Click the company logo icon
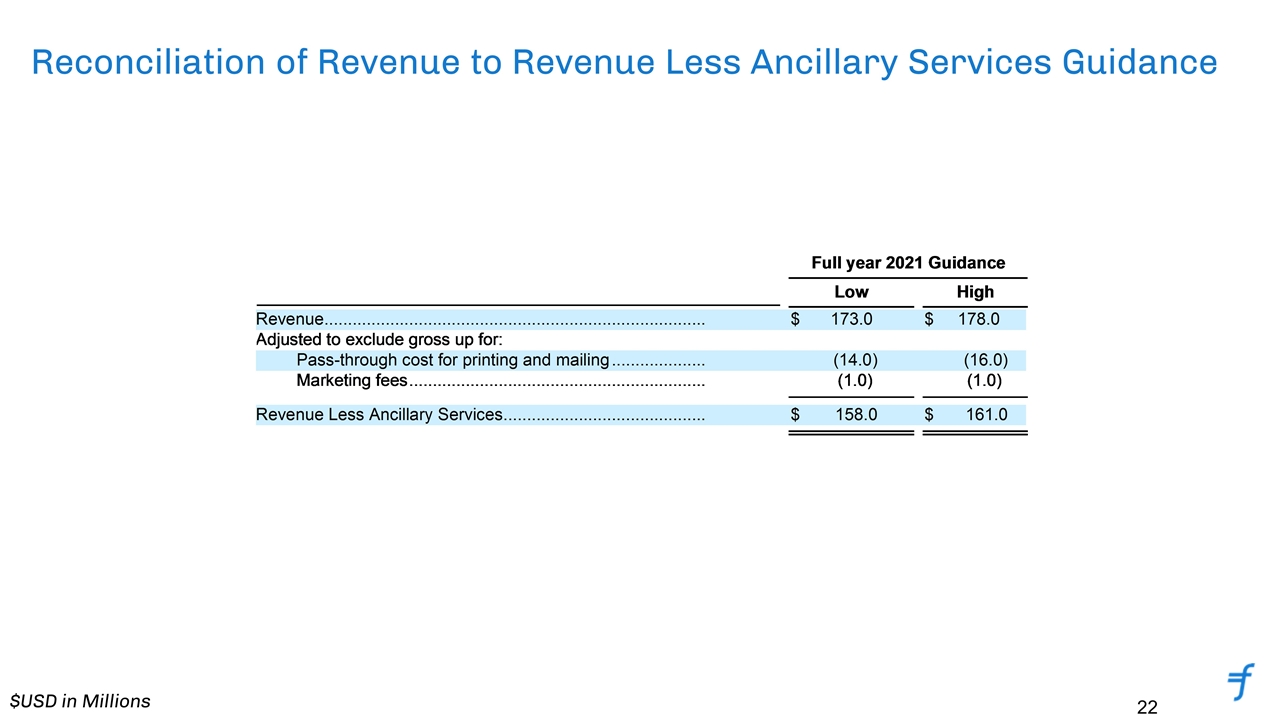The width and height of the screenshot is (1280, 720). pos(1240,681)
